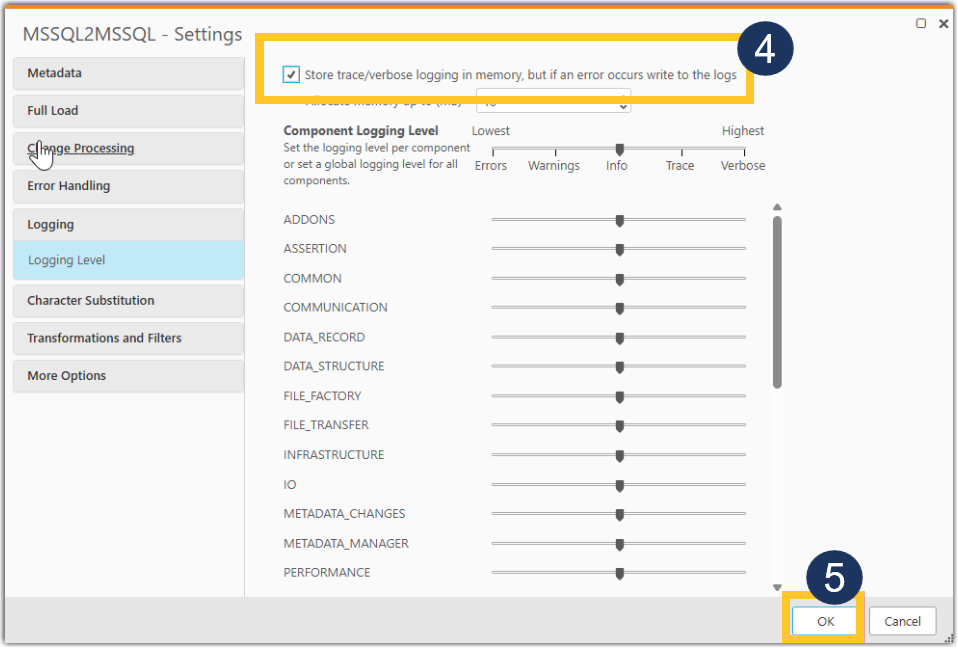Click the DATA_RECORD logging slider
The width and height of the screenshot is (958, 648).
[619, 337]
